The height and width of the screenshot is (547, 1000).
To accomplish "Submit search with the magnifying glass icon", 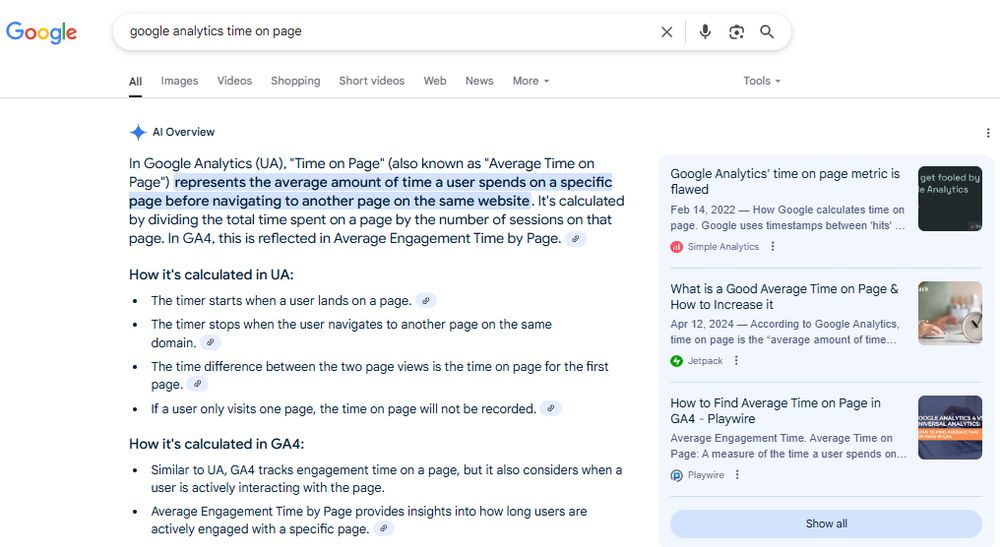I will coord(767,32).
